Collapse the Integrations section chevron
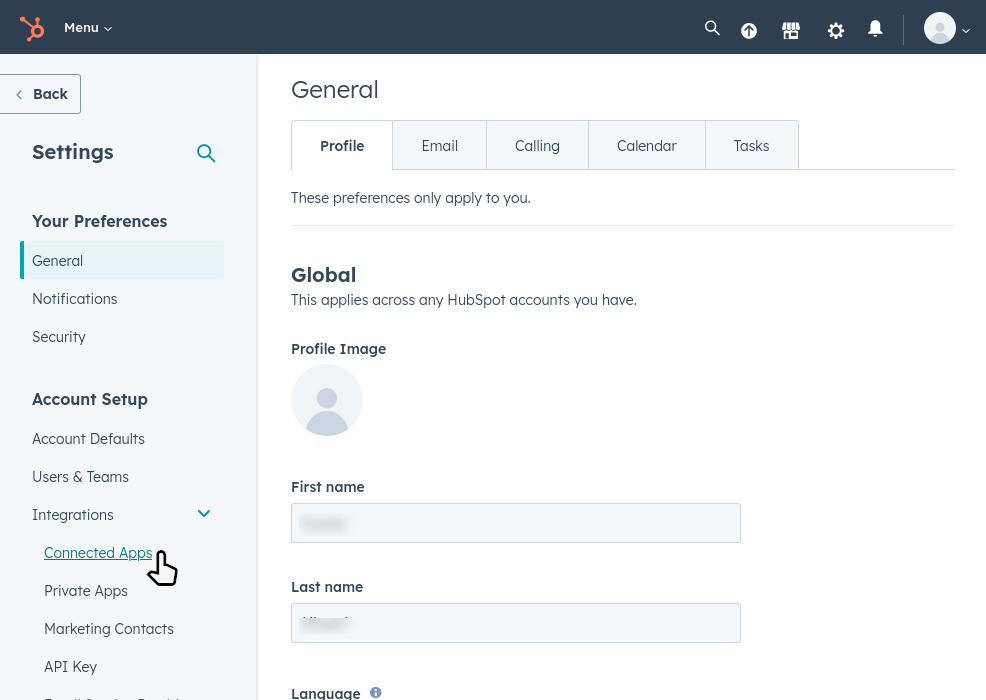 click(x=204, y=514)
